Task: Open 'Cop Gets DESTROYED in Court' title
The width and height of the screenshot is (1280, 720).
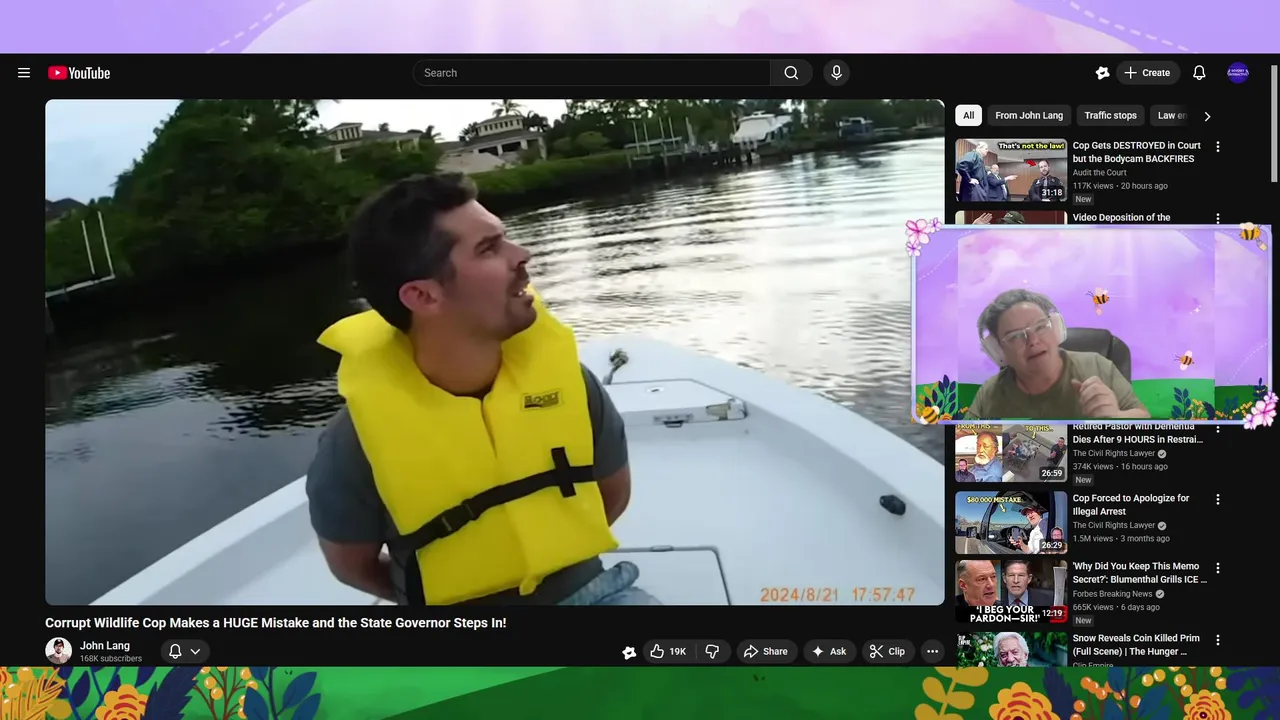Action: [1137, 152]
